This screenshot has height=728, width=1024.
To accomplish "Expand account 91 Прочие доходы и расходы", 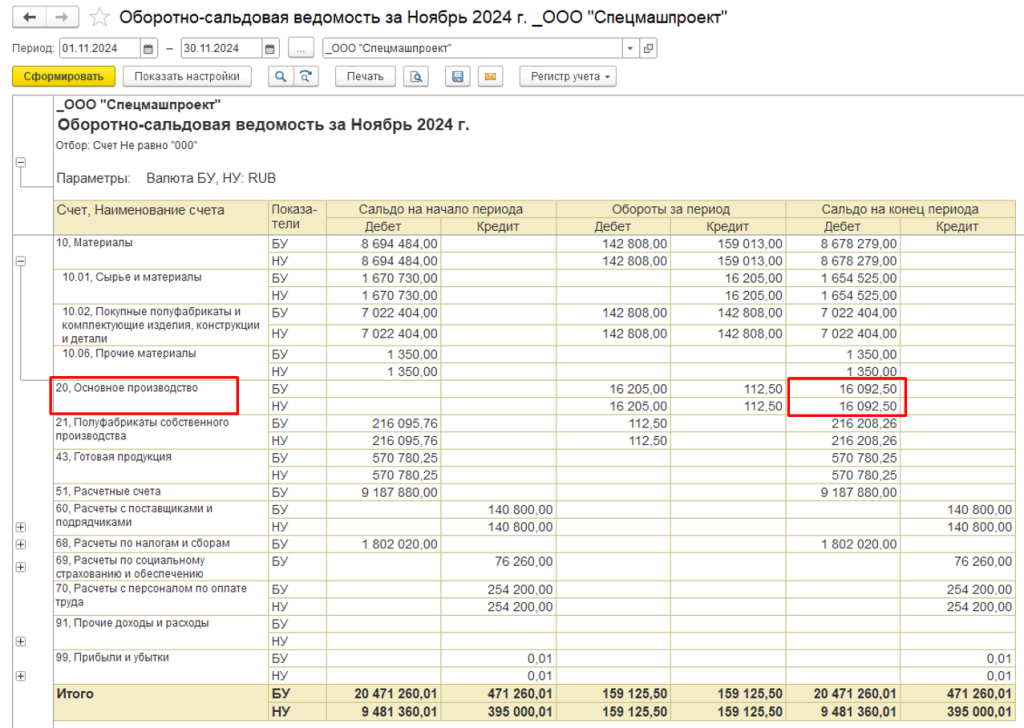I will coord(21,642).
